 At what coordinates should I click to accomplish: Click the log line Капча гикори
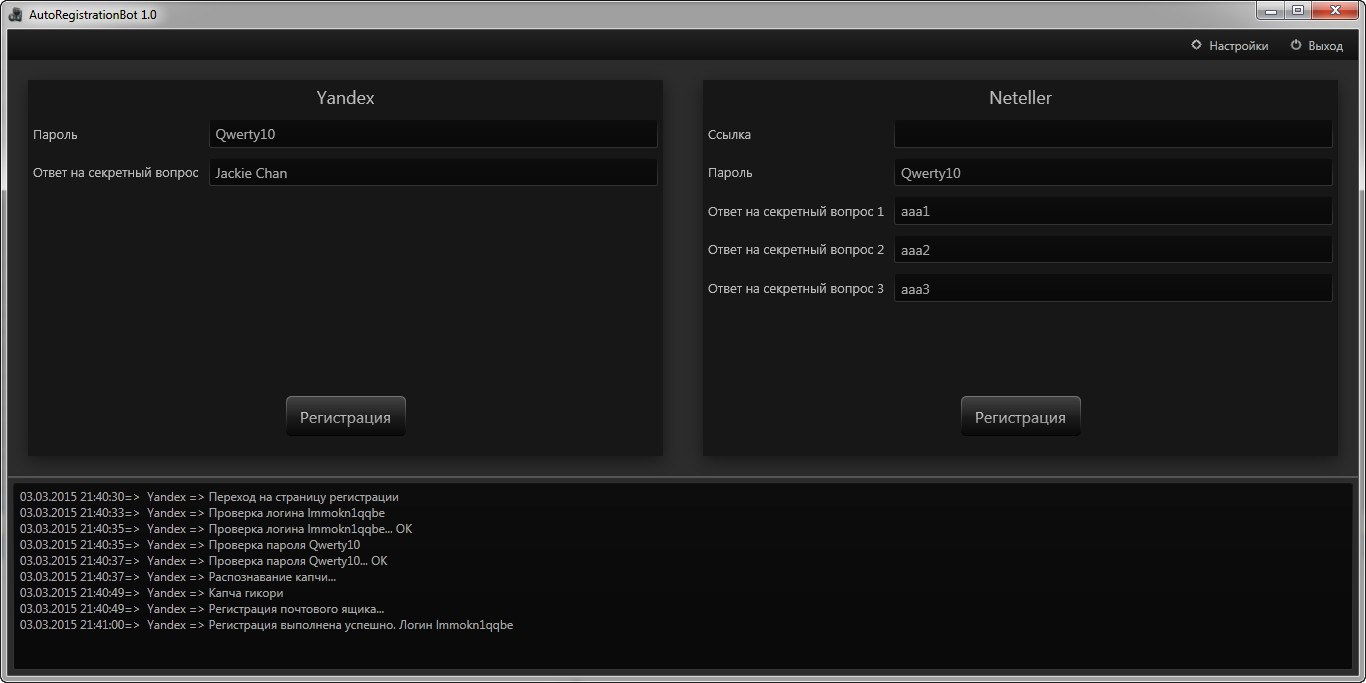click(x=152, y=593)
